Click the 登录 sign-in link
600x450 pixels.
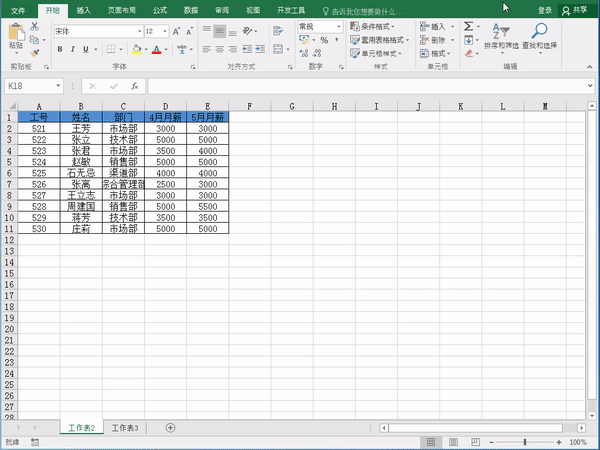(544, 9)
